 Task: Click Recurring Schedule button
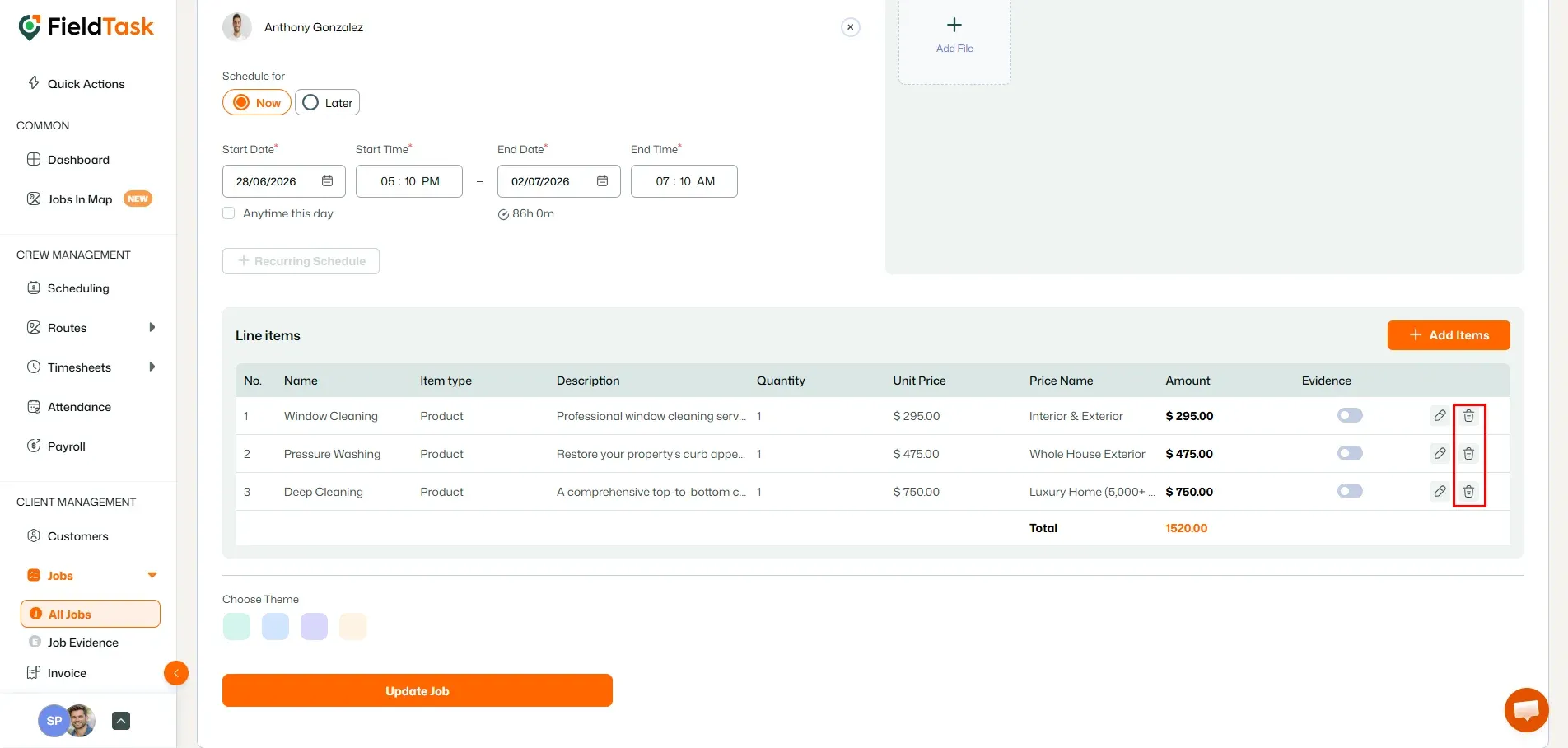[x=301, y=261]
